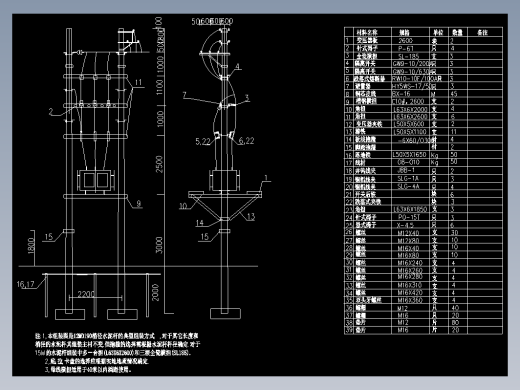Pick callout number 2 on front view
The width and height of the screenshot is (520, 390).
click(x=51, y=112)
